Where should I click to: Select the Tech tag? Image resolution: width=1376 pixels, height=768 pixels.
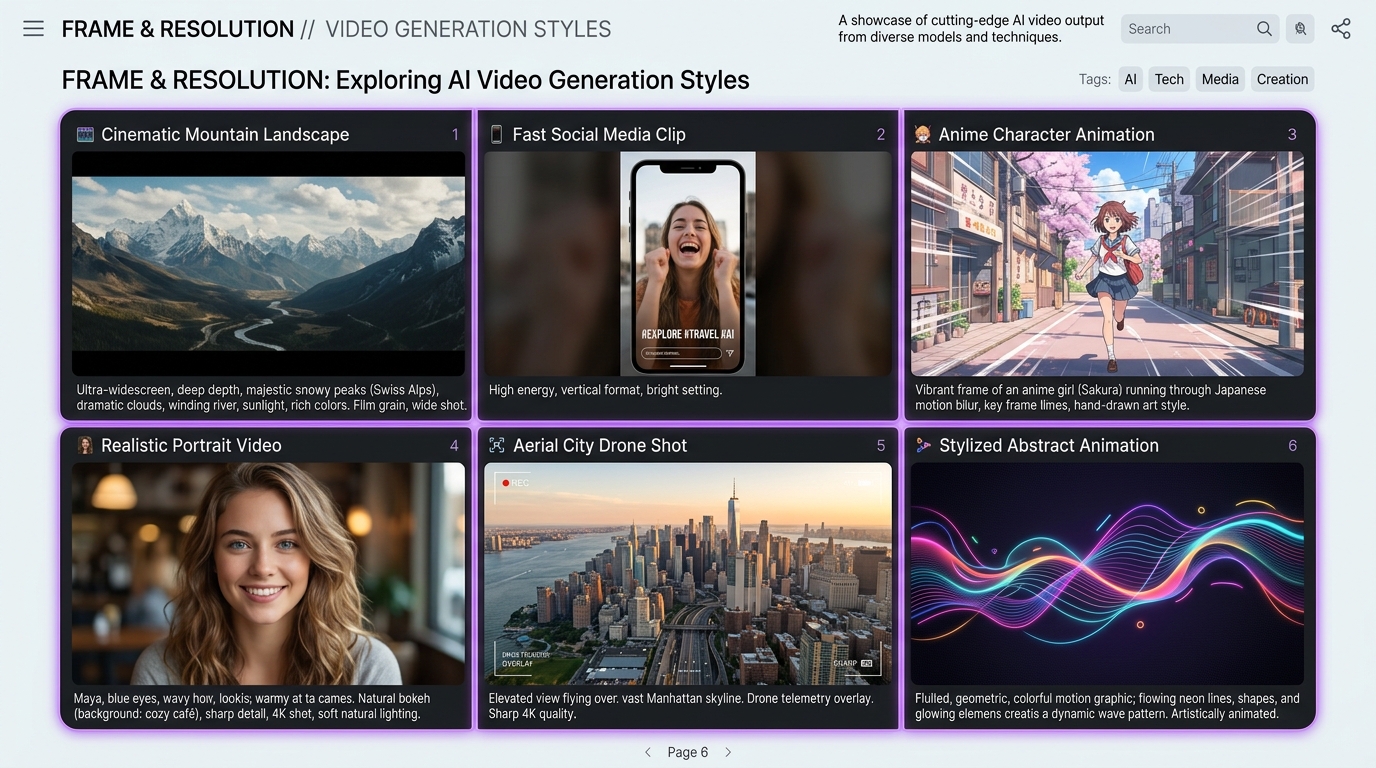coord(1168,80)
